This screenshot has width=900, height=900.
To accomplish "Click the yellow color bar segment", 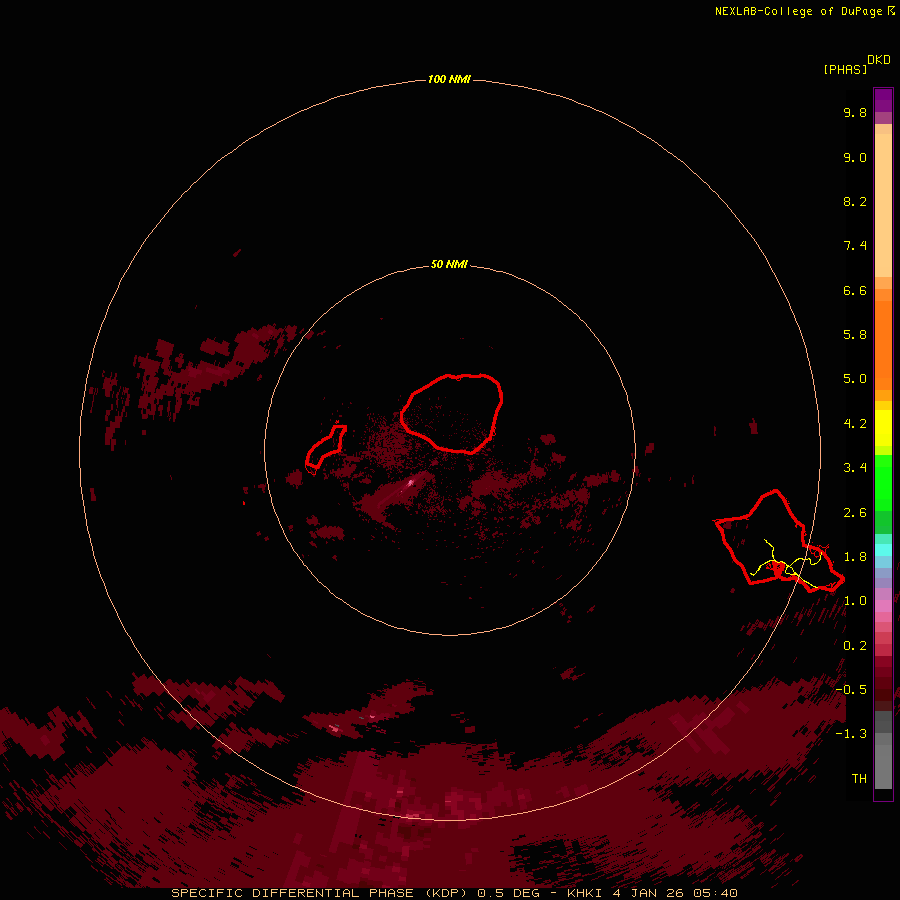I will [x=883, y=428].
